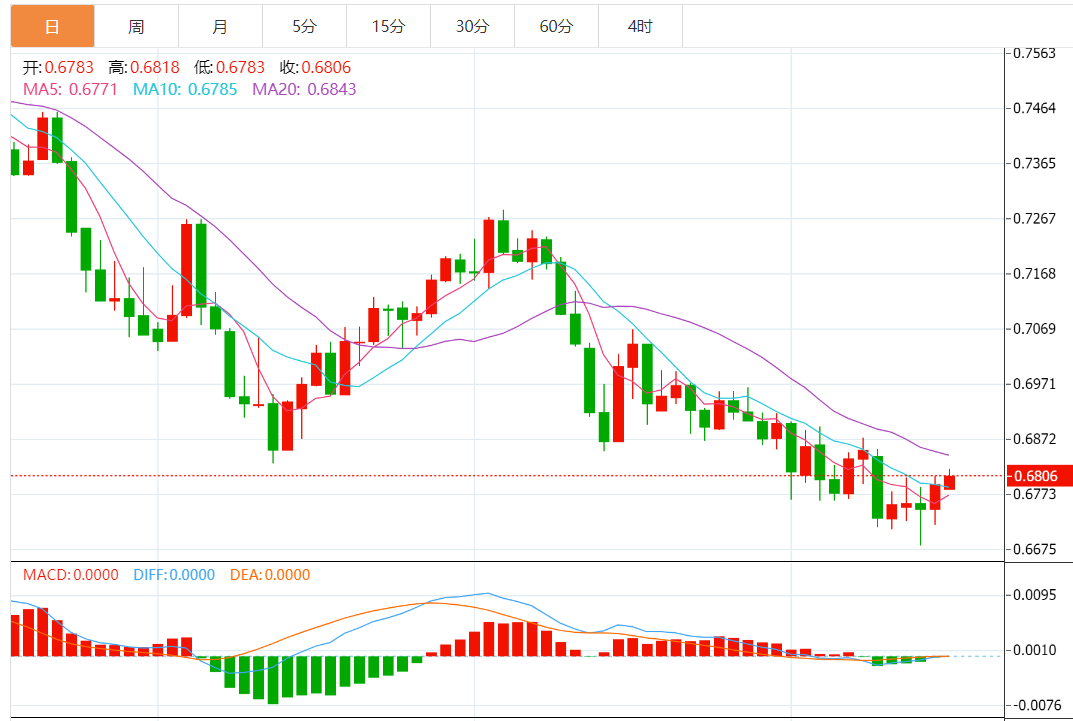Screen dimensions: 1073x721
Task: Select the 日 daily timeframe tab
Action: [x=53, y=26]
